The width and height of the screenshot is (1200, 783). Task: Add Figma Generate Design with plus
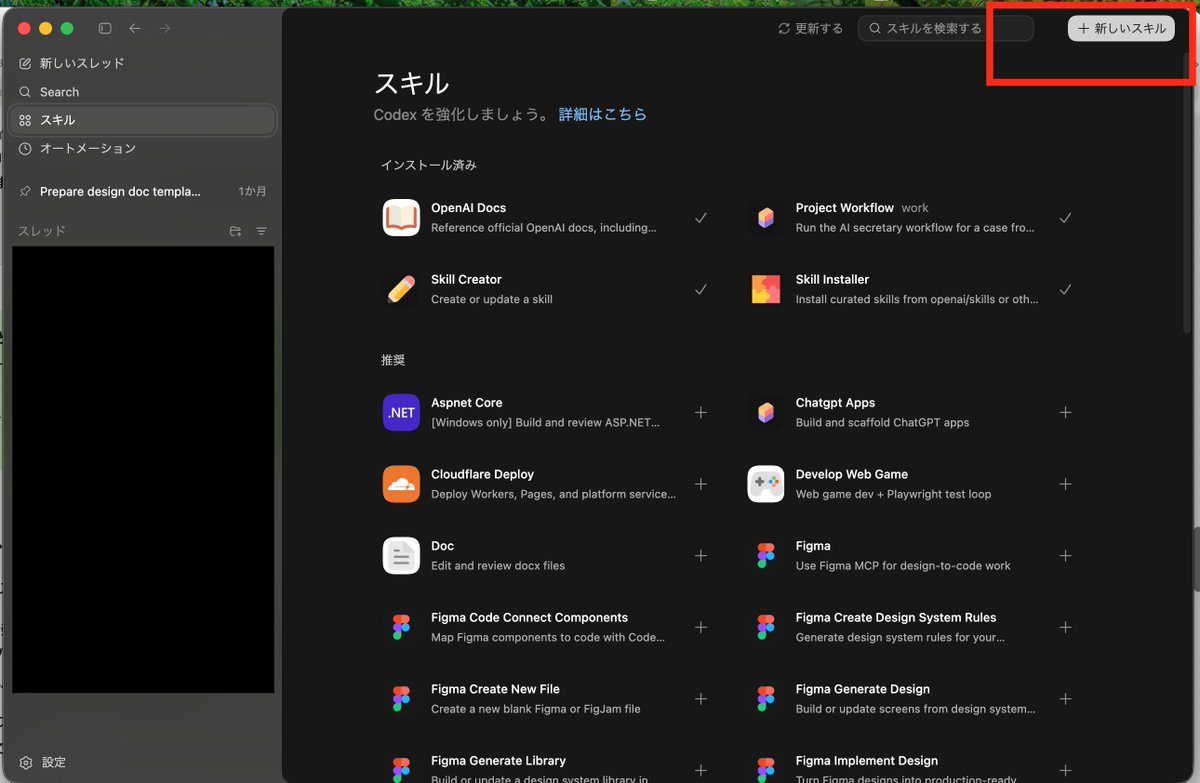1065,699
